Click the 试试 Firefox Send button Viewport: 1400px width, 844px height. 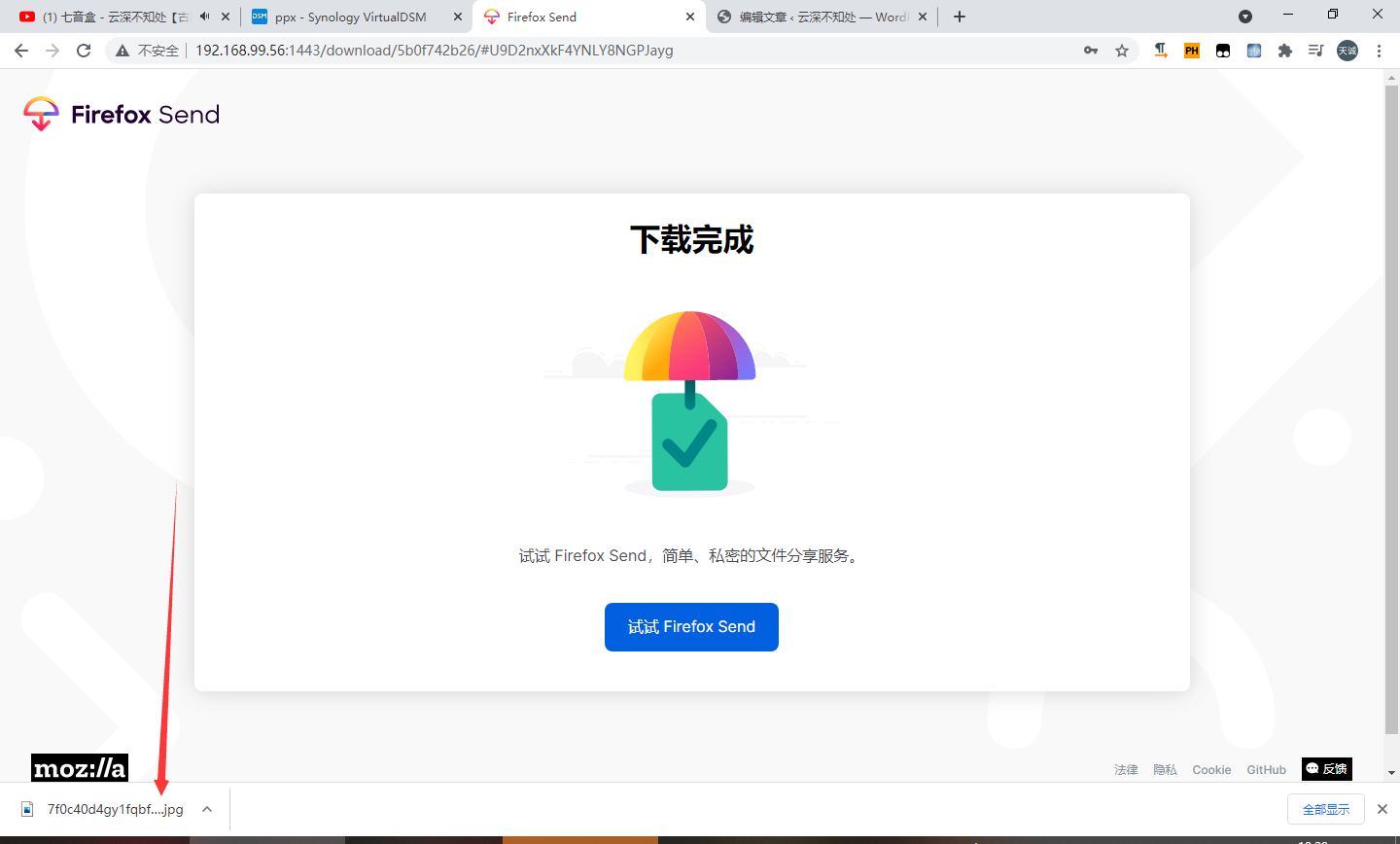(x=691, y=627)
